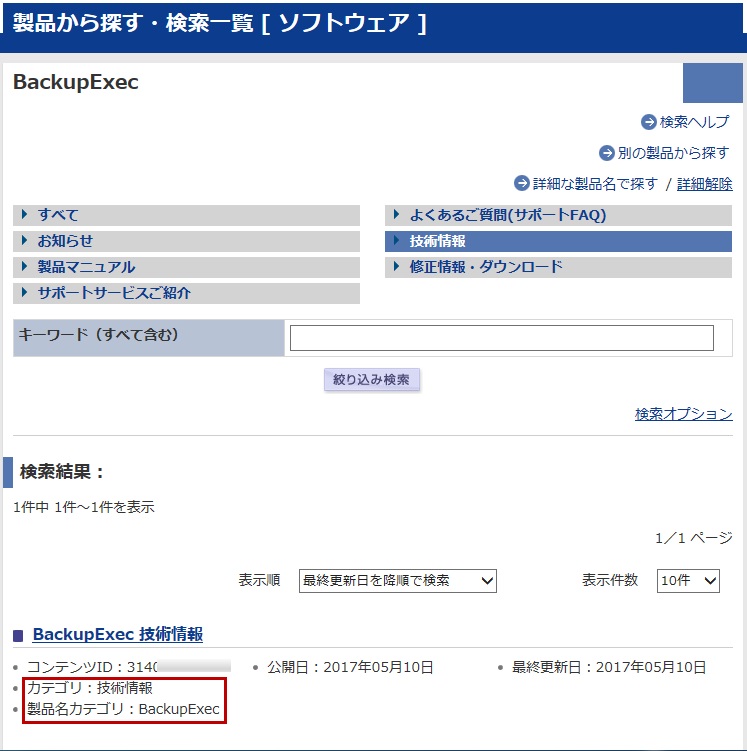Click the カテゴリ：技術情報 text
Screen dimensions: 747x751
click(90, 688)
